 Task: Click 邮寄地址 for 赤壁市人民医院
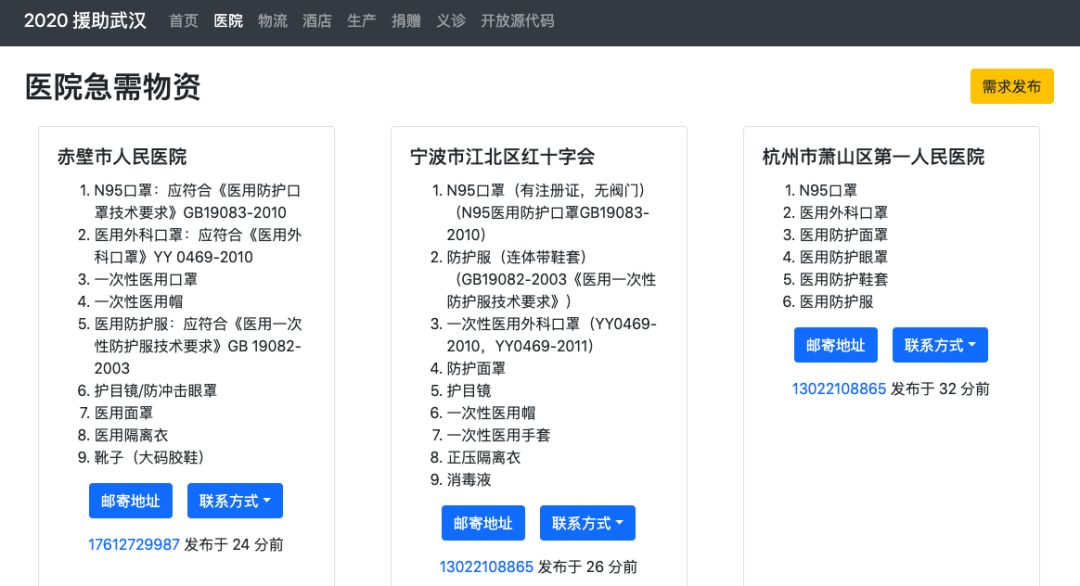point(130,500)
